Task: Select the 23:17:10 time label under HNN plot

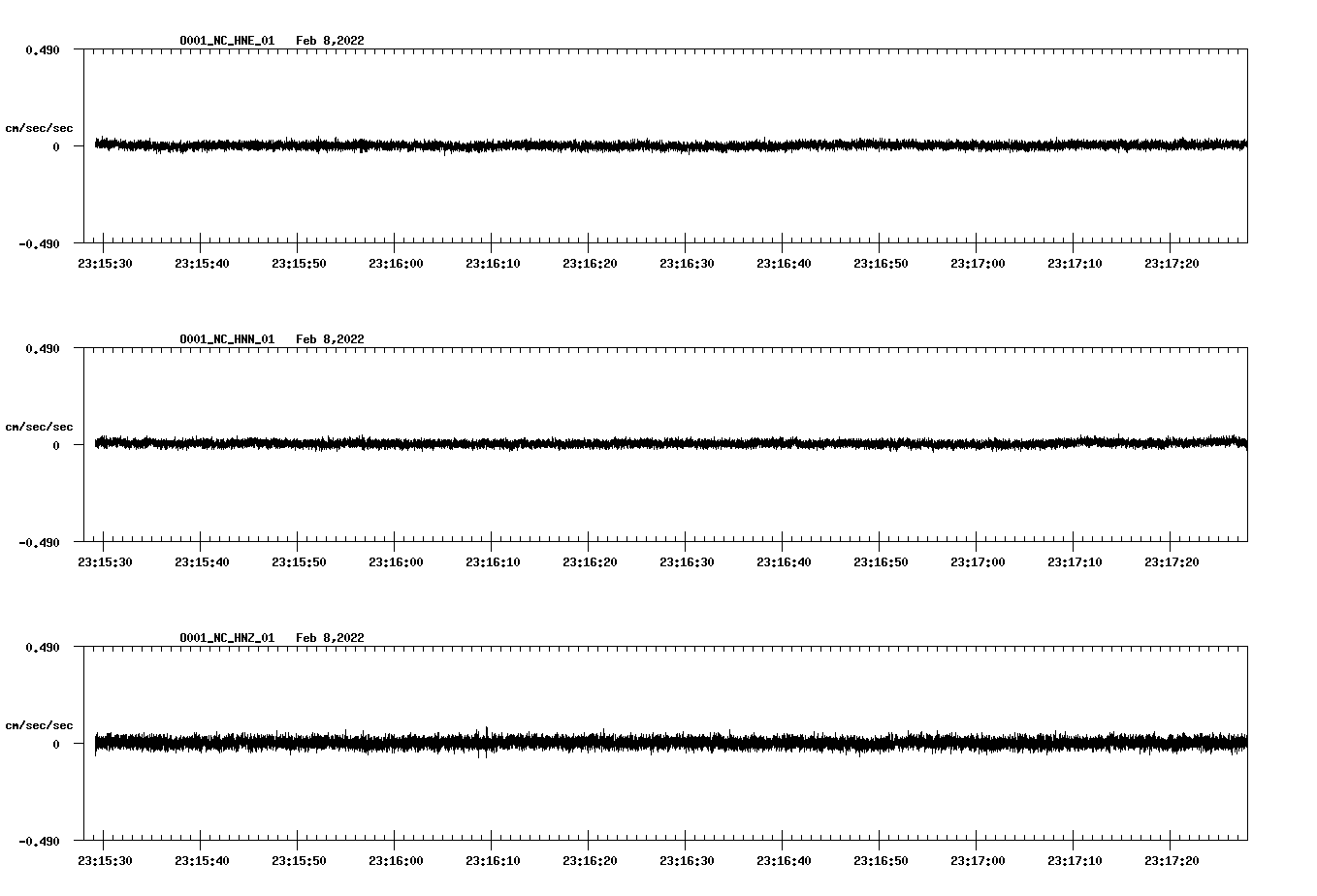Action: [1075, 562]
